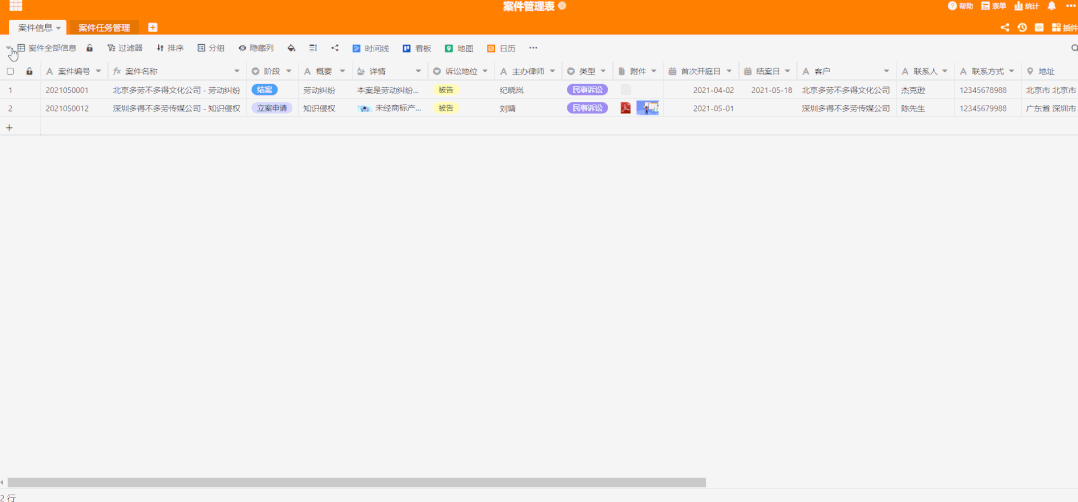Click the lock icon in column header row
This screenshot has width=1078, height=502.
(x=29, y=71)
